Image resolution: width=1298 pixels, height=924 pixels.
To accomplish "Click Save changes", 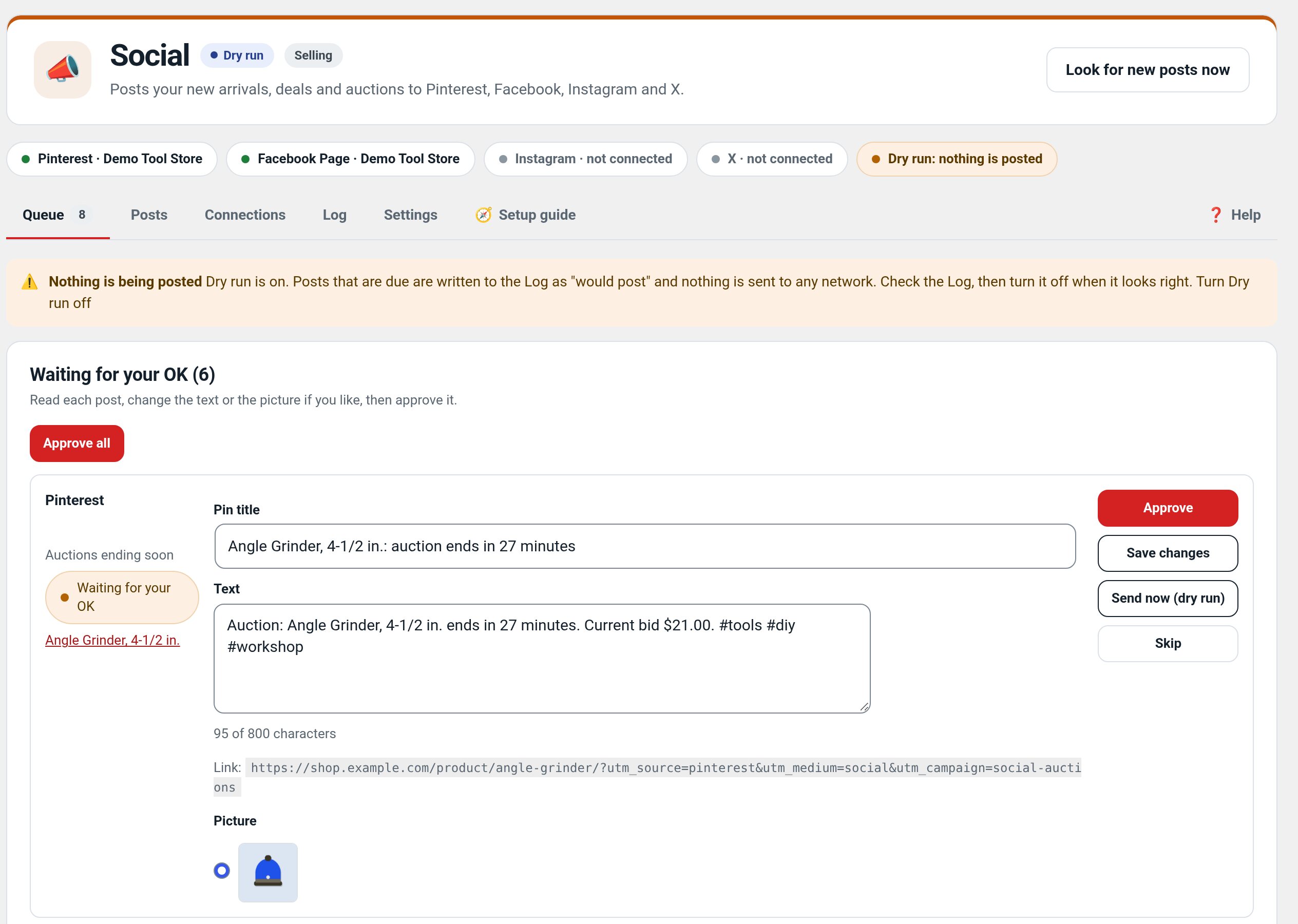I will [x=1168, y=553].
